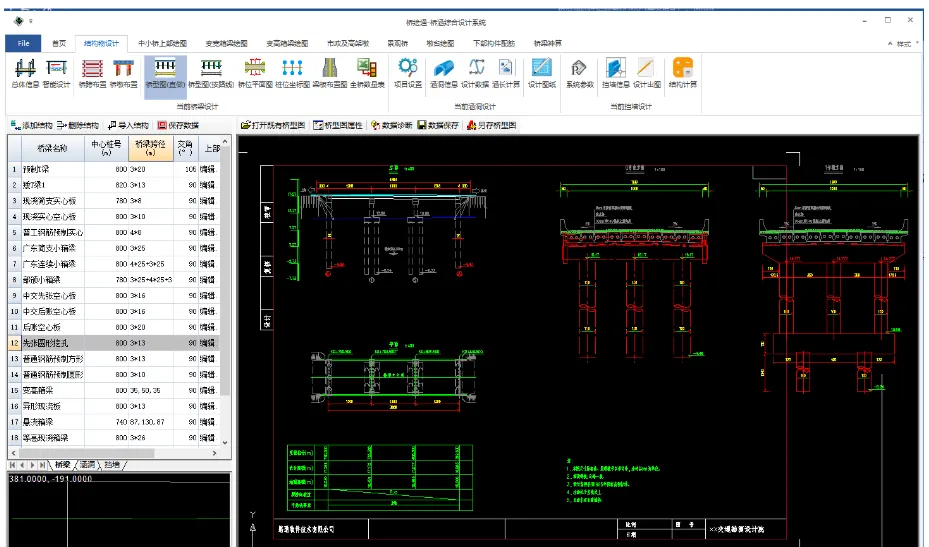929x547 pixels.
Task: Launch the orange 结构计算 structure calculation icon
Action: coord(683,73)
